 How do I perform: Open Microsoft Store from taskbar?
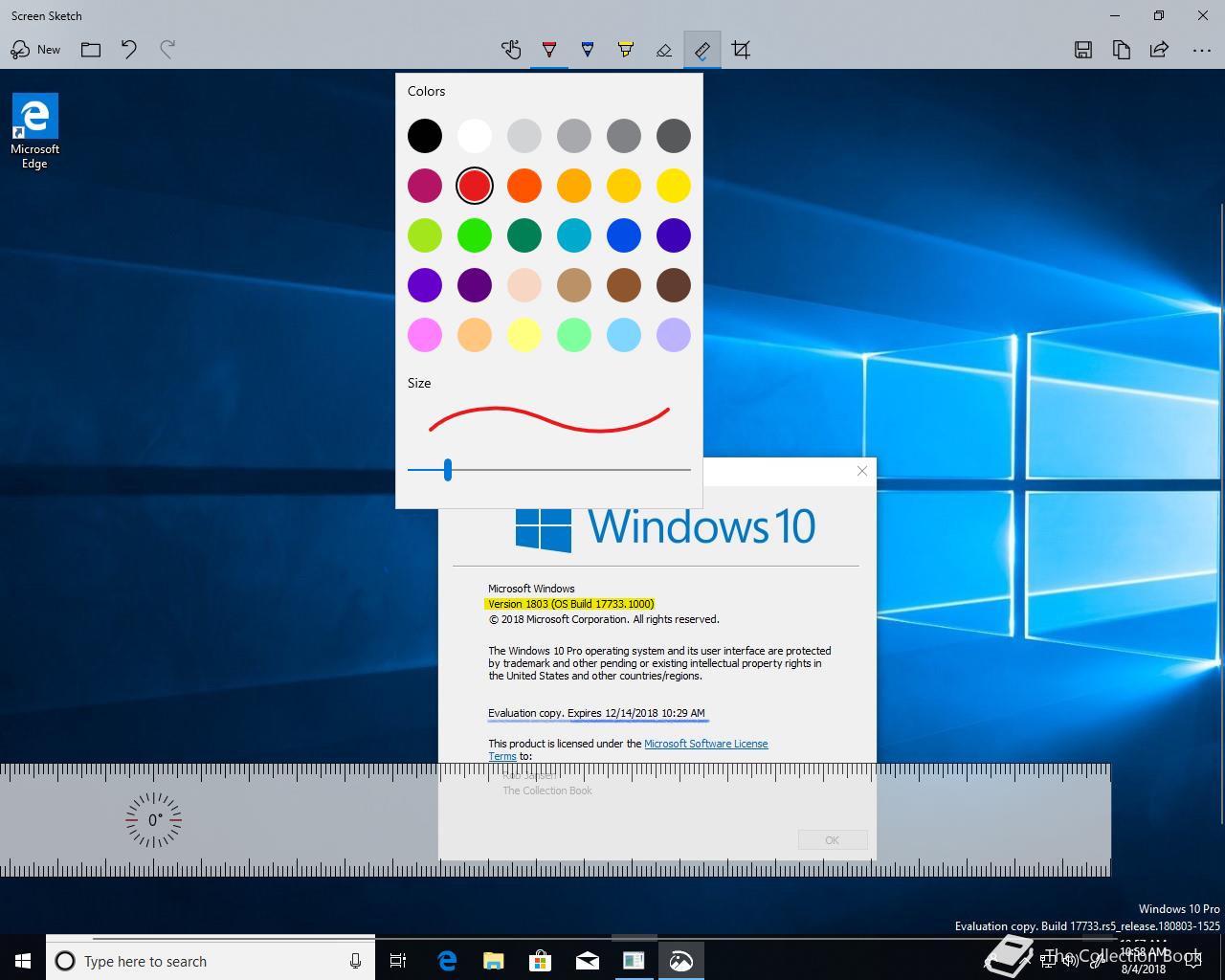[x=541, y=961]
